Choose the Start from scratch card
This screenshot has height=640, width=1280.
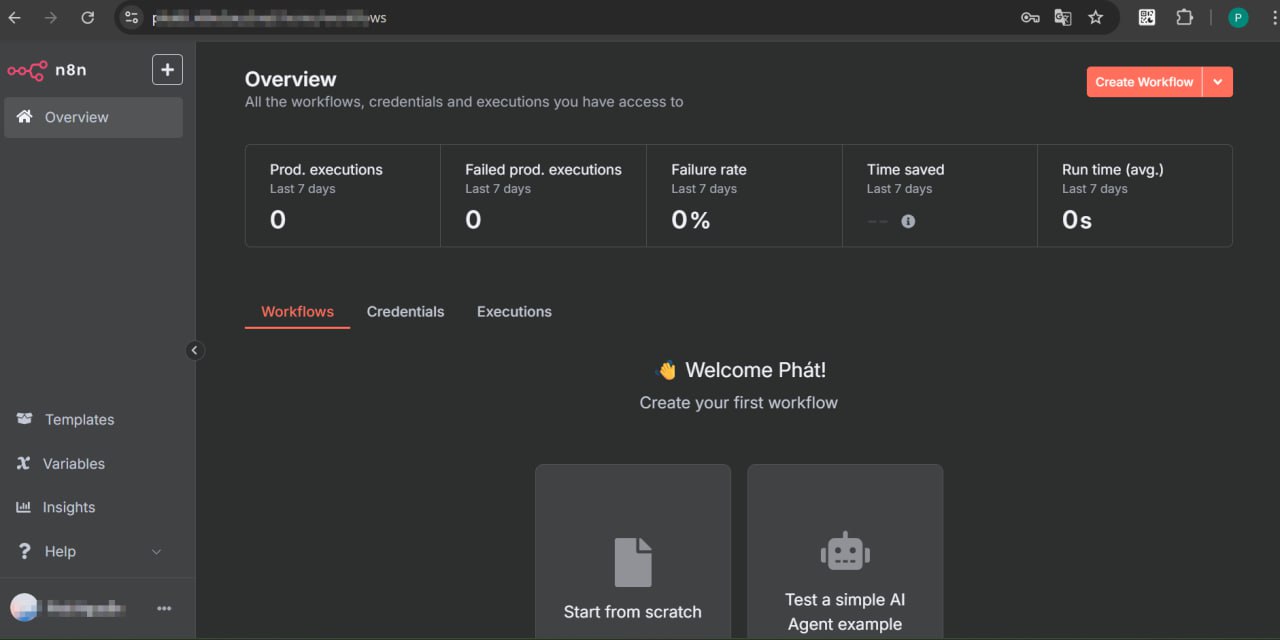tap(632, 560)
